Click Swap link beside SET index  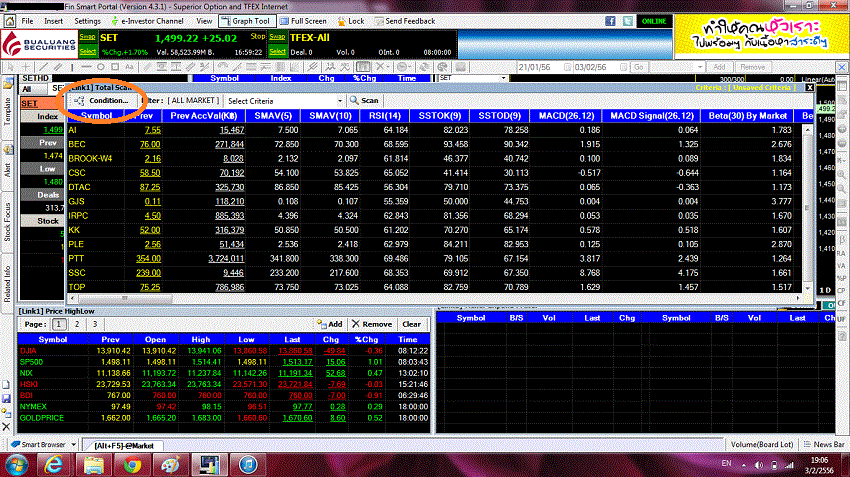click(87, 37)
